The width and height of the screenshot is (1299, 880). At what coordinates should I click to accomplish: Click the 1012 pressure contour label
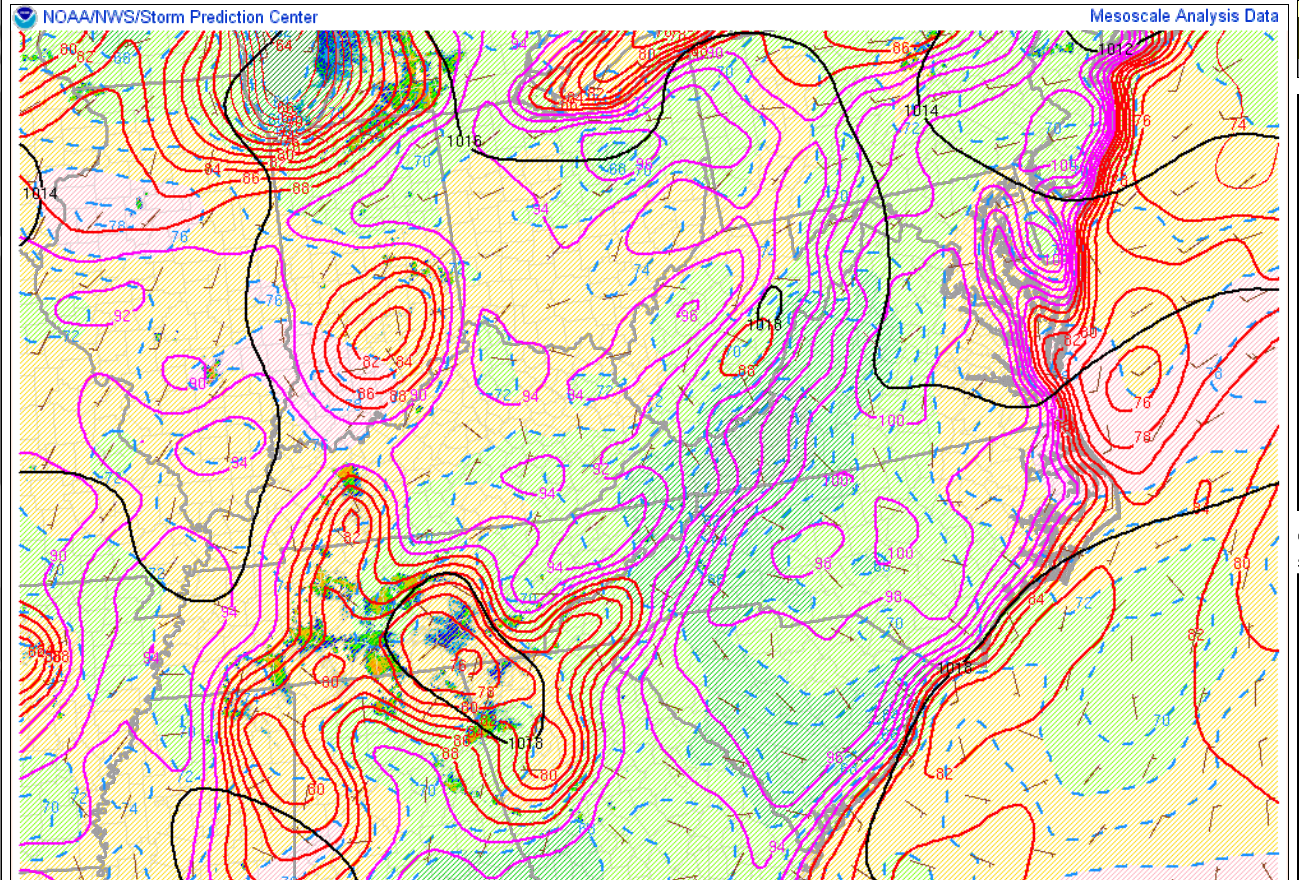point(1115,48)
